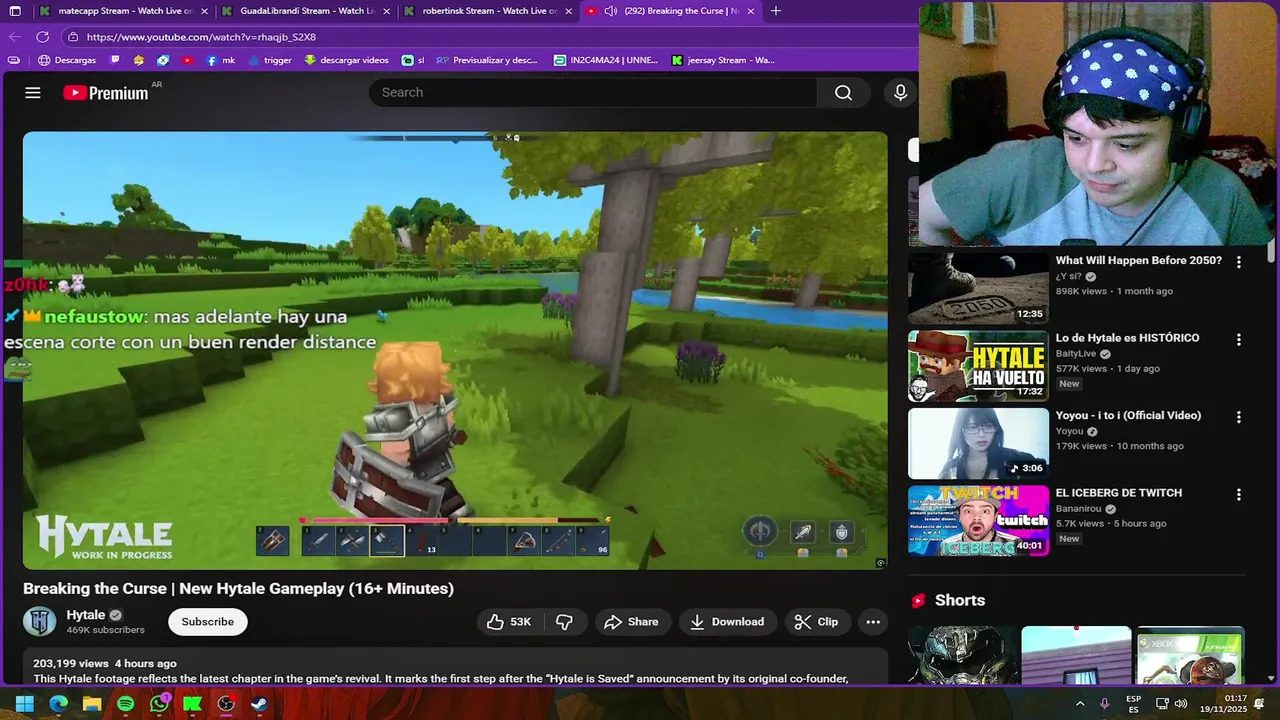Start voice search with the microphone

click(900, 92)
